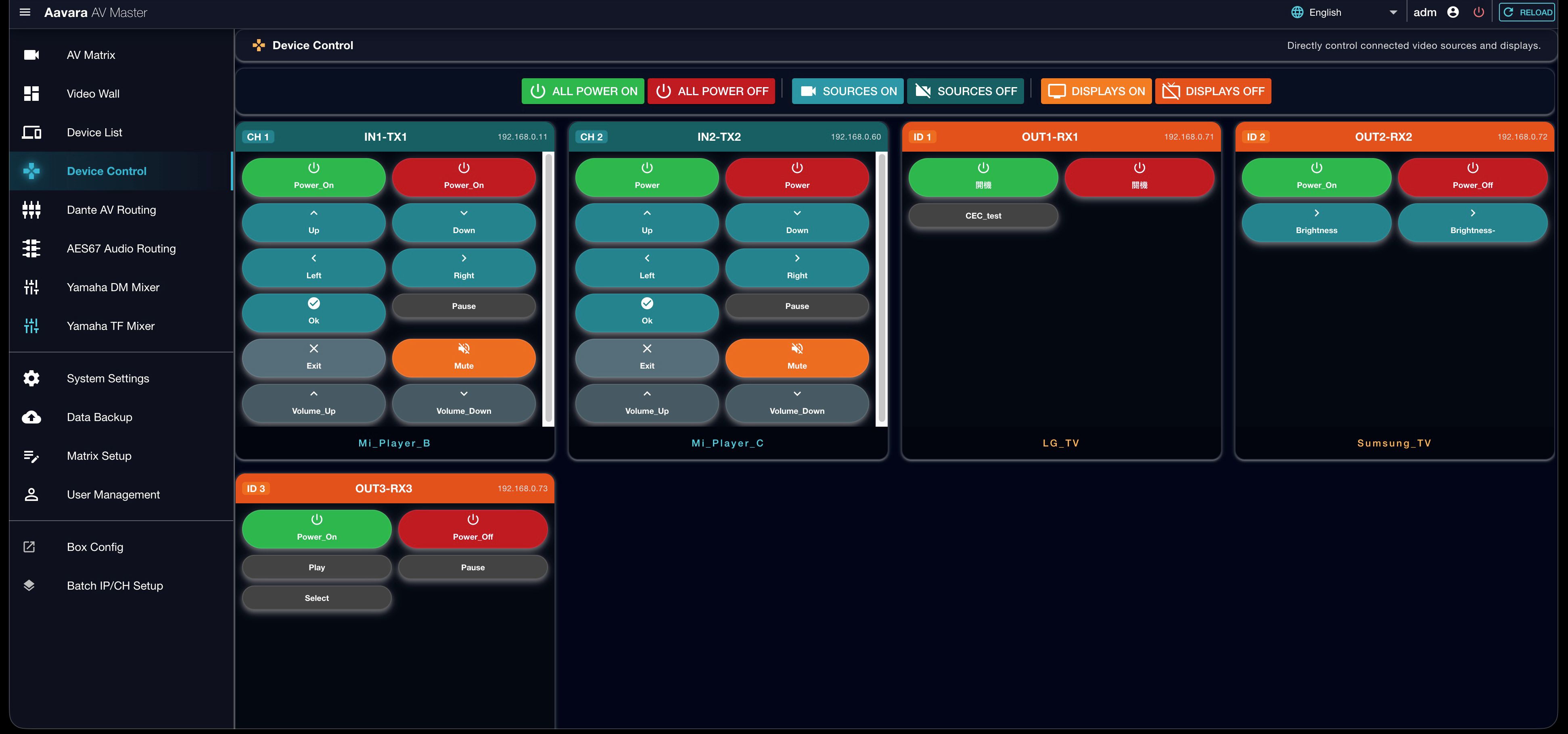This screenshot has height=734, width=1568.
Task: Select the Device Control menu item
Action: coord(121,171)
